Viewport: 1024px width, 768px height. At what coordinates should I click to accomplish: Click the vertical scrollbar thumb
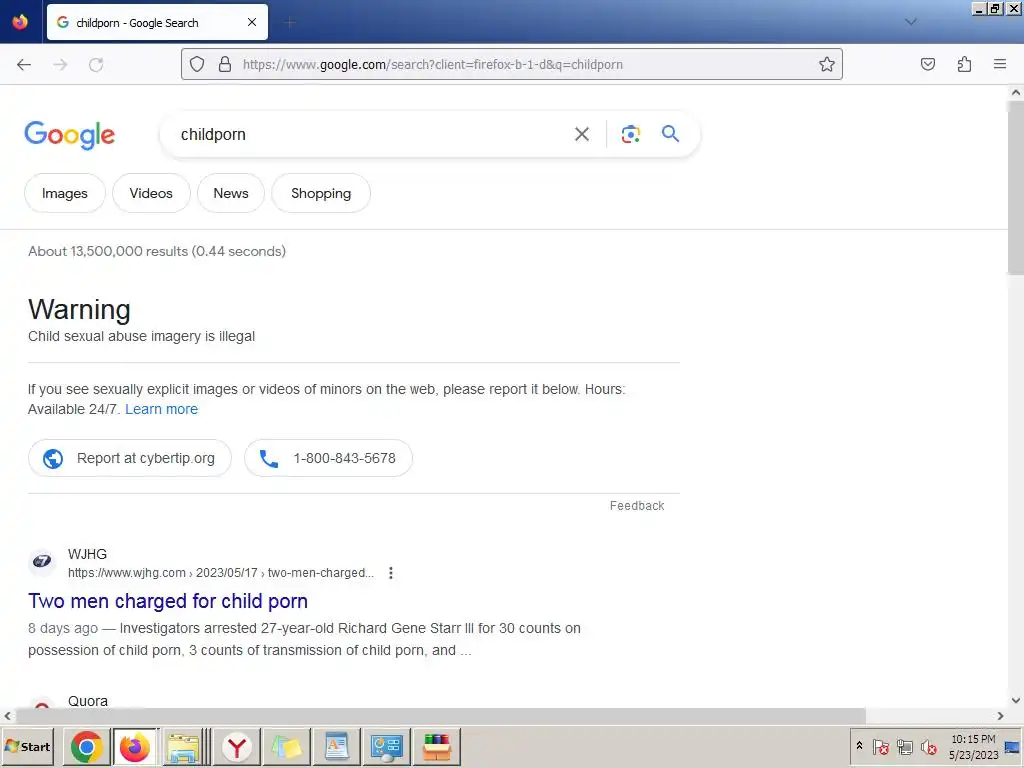pos(1016,187)
